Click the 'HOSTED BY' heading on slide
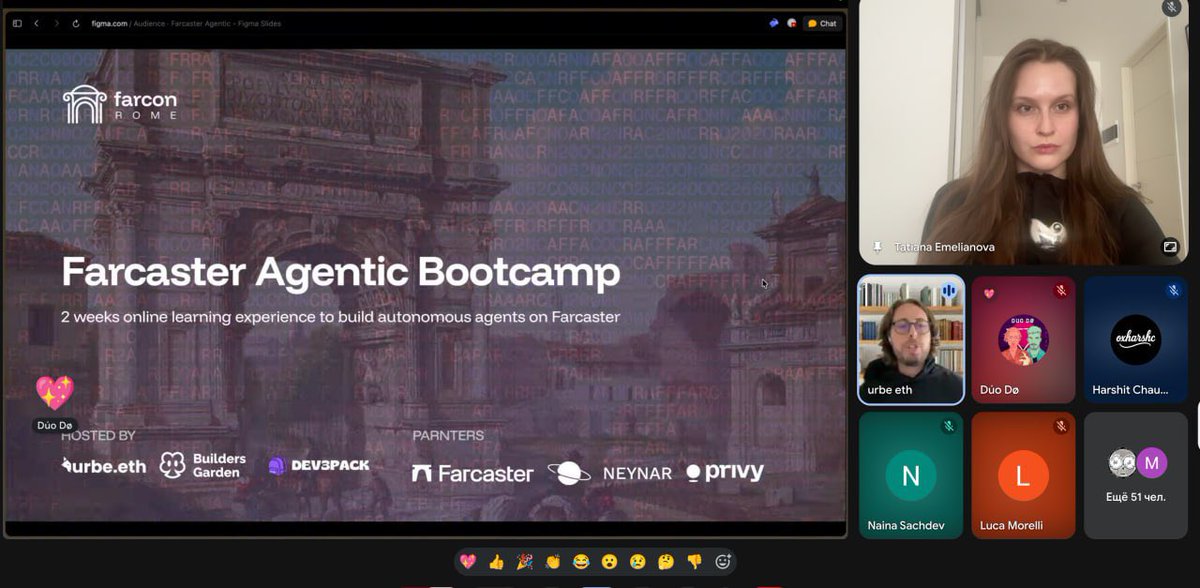The width and height of the screenshot is (1200, 588). tap(98, 436)
